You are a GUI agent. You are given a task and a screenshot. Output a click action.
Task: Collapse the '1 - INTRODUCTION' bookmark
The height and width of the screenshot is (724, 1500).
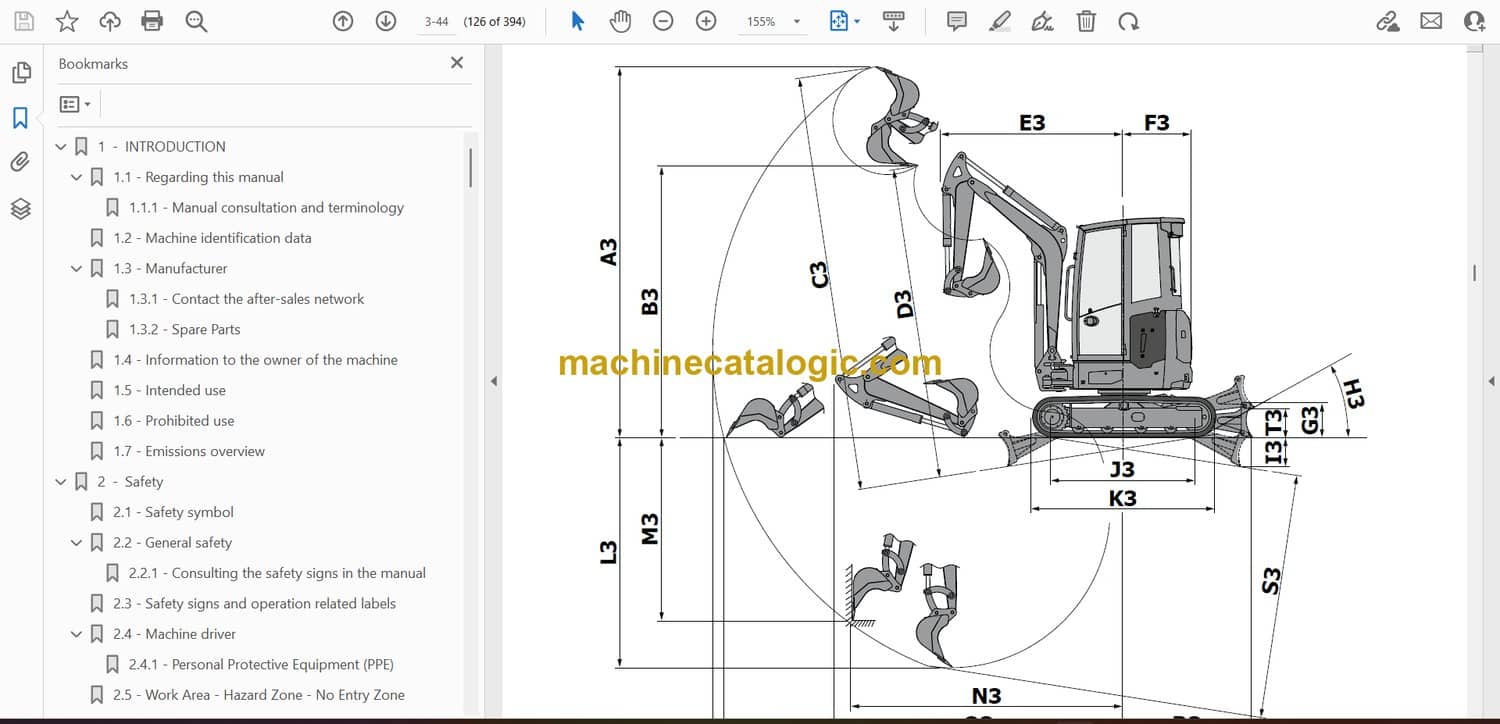(x=61, y=147)
